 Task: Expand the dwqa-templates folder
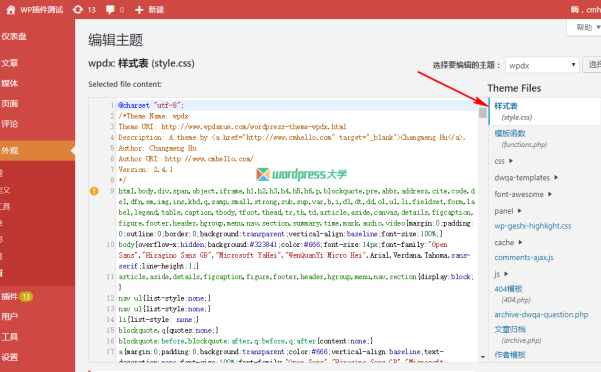[x=526, y=178]
